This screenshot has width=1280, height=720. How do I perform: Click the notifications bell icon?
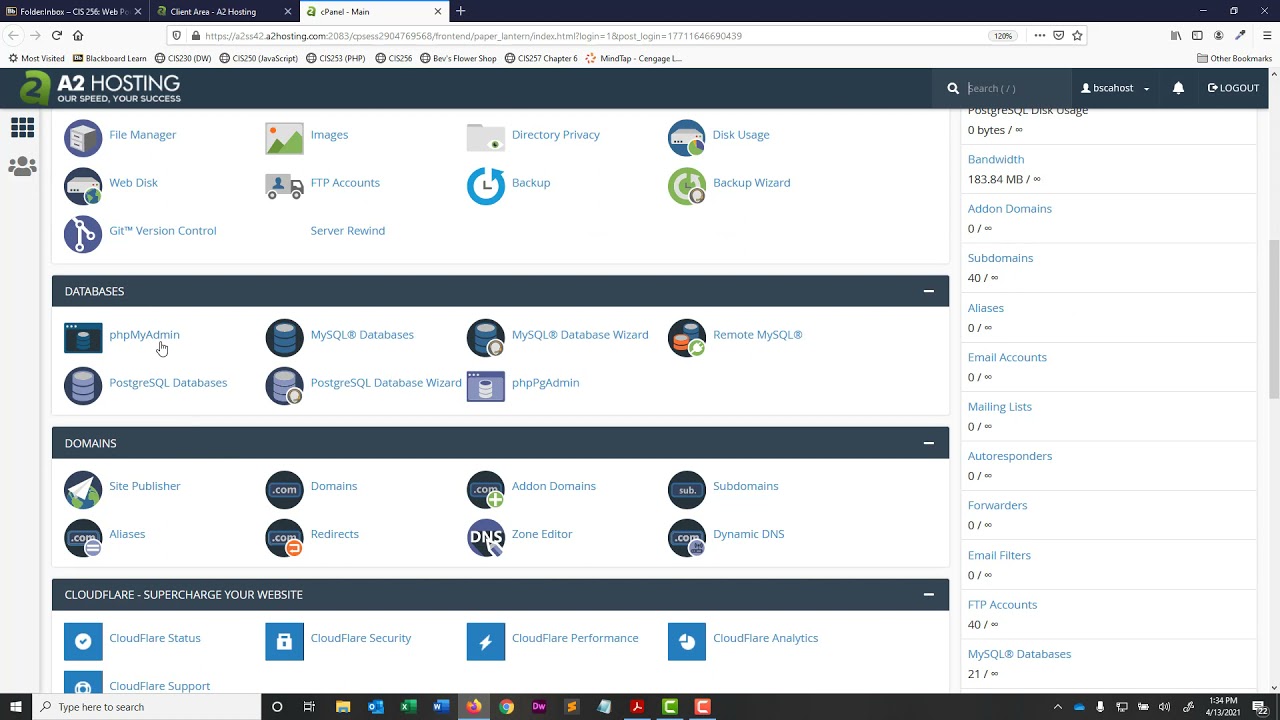(x=1178, y=88)
